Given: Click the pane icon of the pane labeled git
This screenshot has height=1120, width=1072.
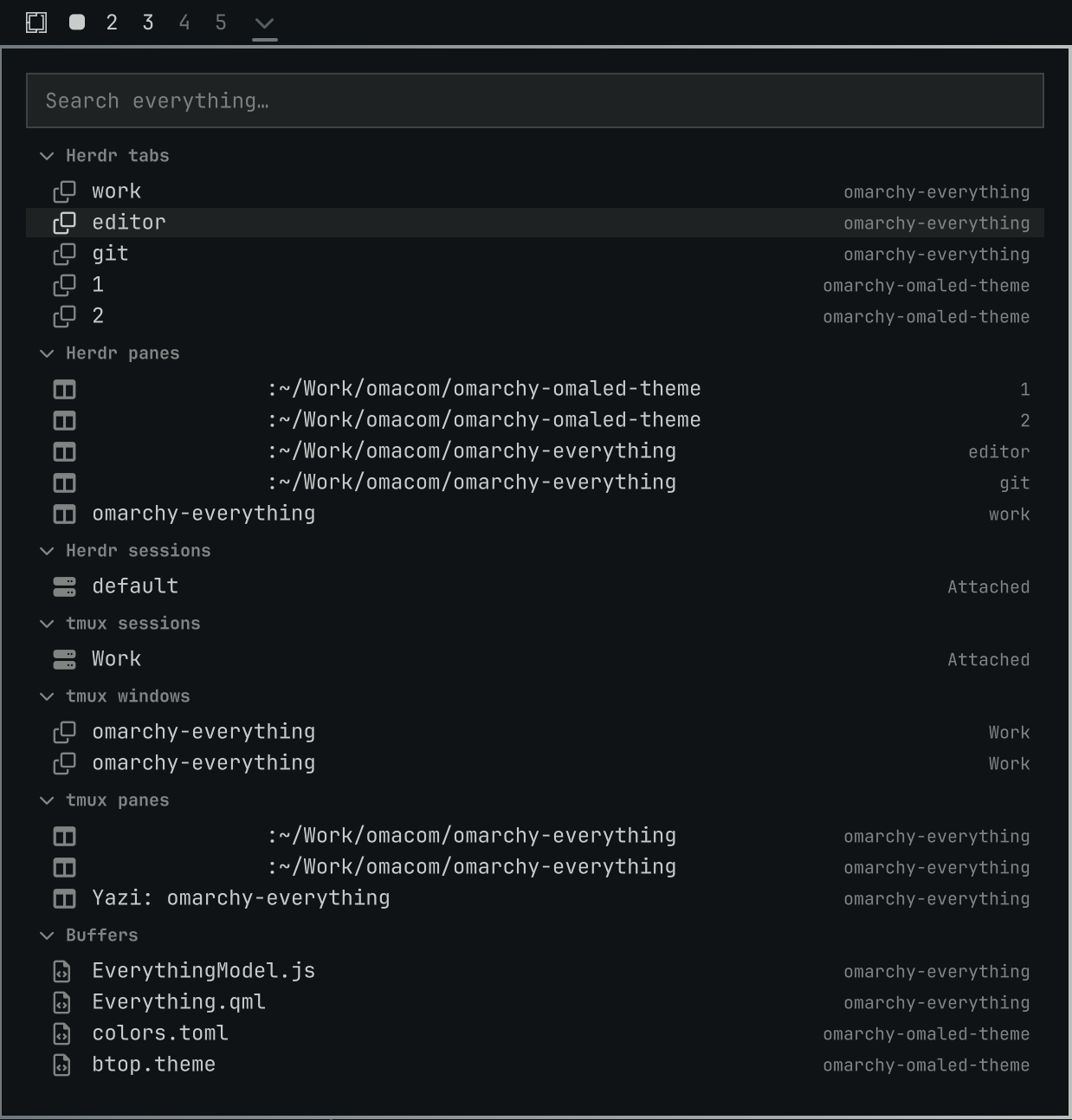Looking at the screenshot, I should point(65,483).
